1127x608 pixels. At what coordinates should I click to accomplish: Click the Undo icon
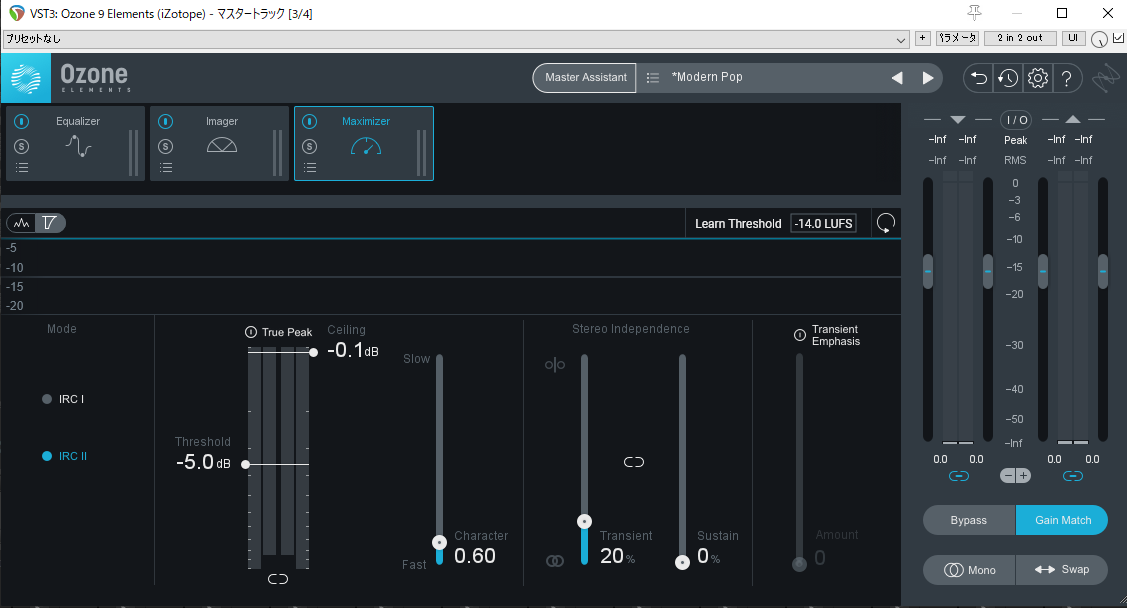click(x=978, y=78)
